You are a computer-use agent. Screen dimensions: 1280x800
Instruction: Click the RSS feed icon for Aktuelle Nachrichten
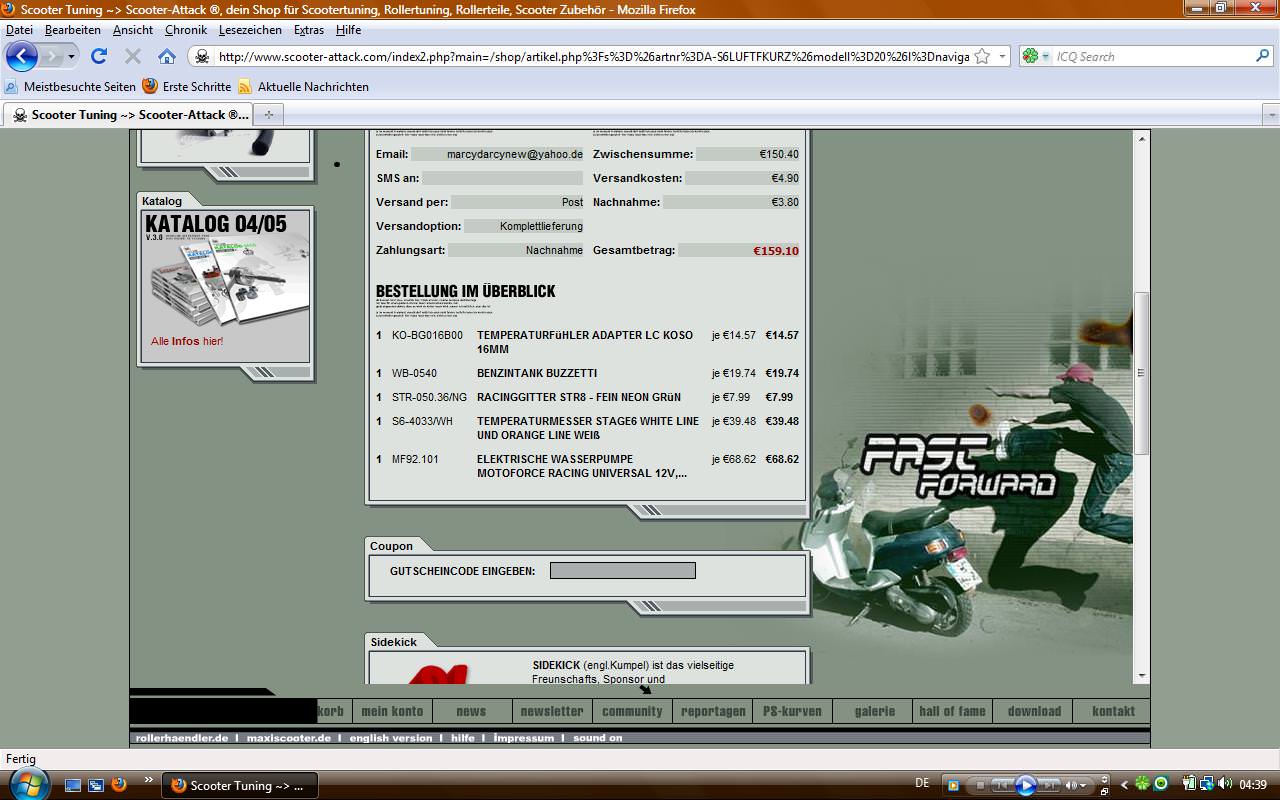pos(245,87)
